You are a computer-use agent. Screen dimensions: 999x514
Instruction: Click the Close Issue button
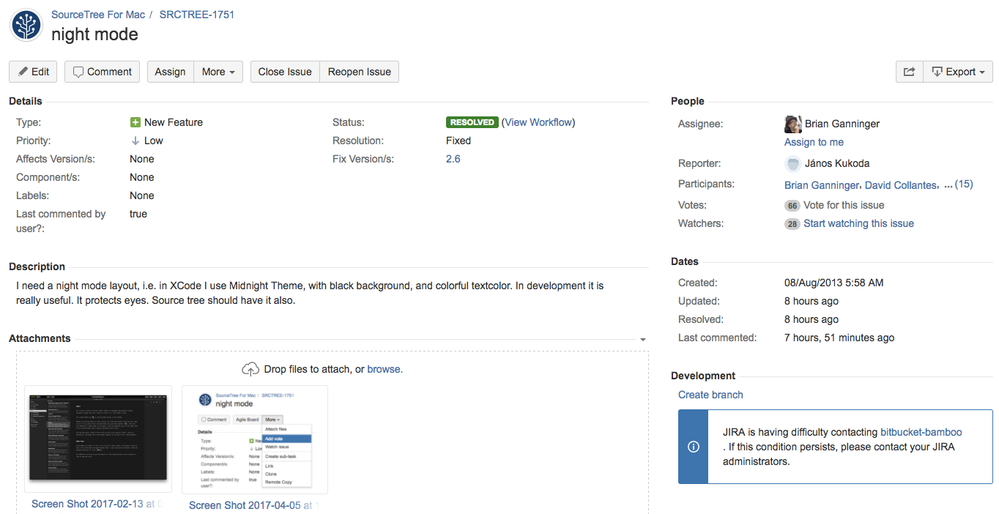pos(285,72)
